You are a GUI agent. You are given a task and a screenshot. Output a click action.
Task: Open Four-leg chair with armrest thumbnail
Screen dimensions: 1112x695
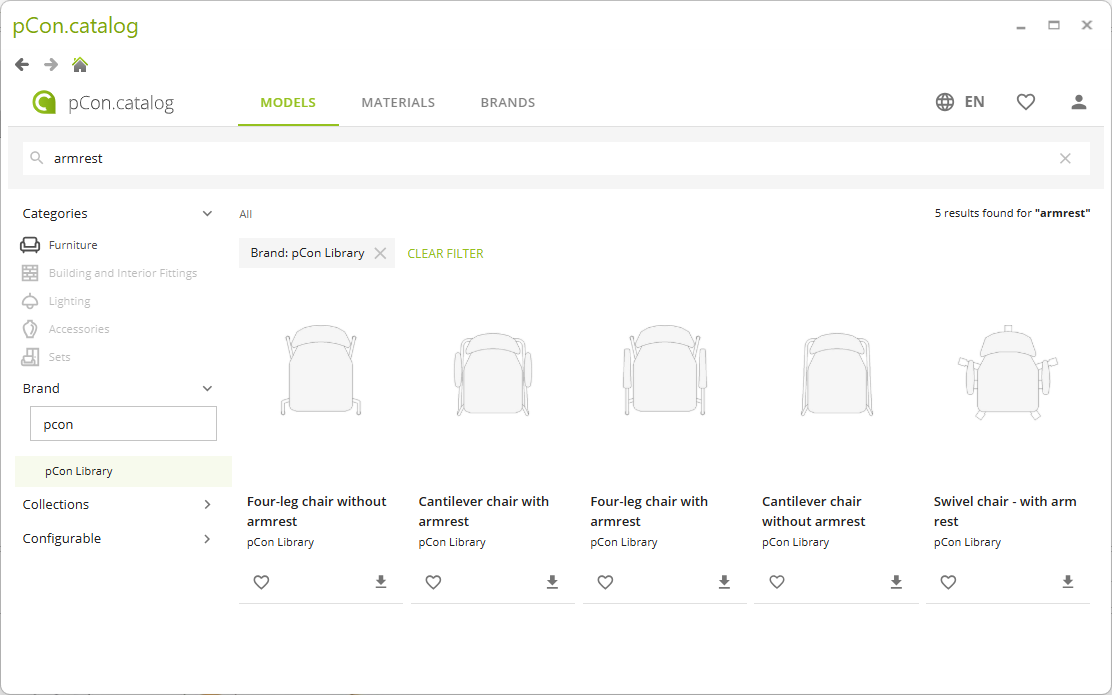[x=665, y=371]
